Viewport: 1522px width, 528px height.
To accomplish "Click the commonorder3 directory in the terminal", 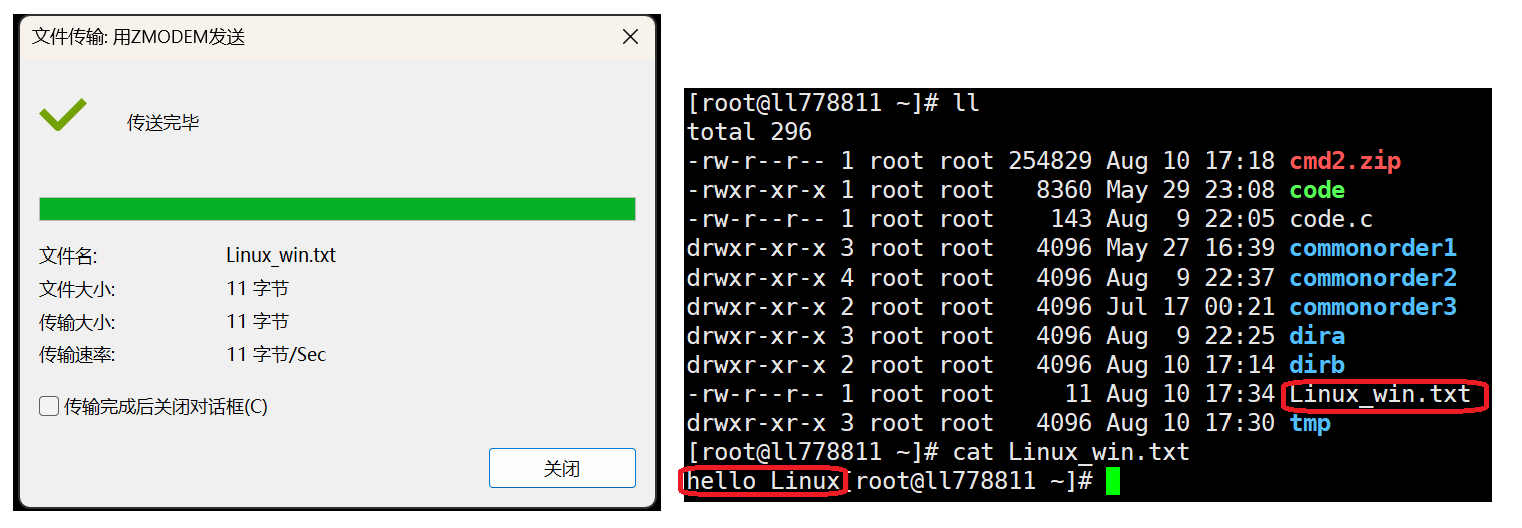I will click(1373, 306).
